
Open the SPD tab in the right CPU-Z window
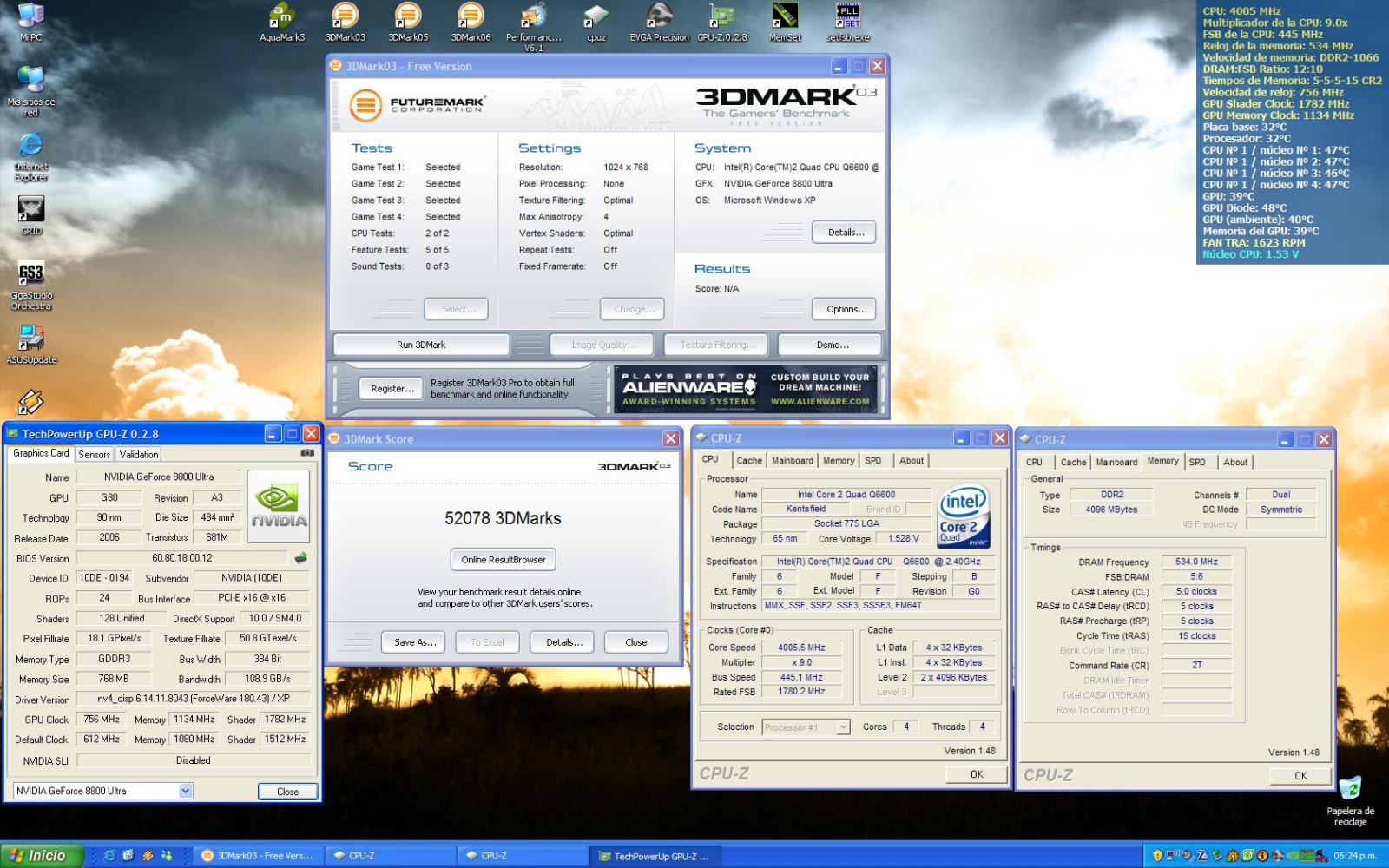click(1197, 463)
